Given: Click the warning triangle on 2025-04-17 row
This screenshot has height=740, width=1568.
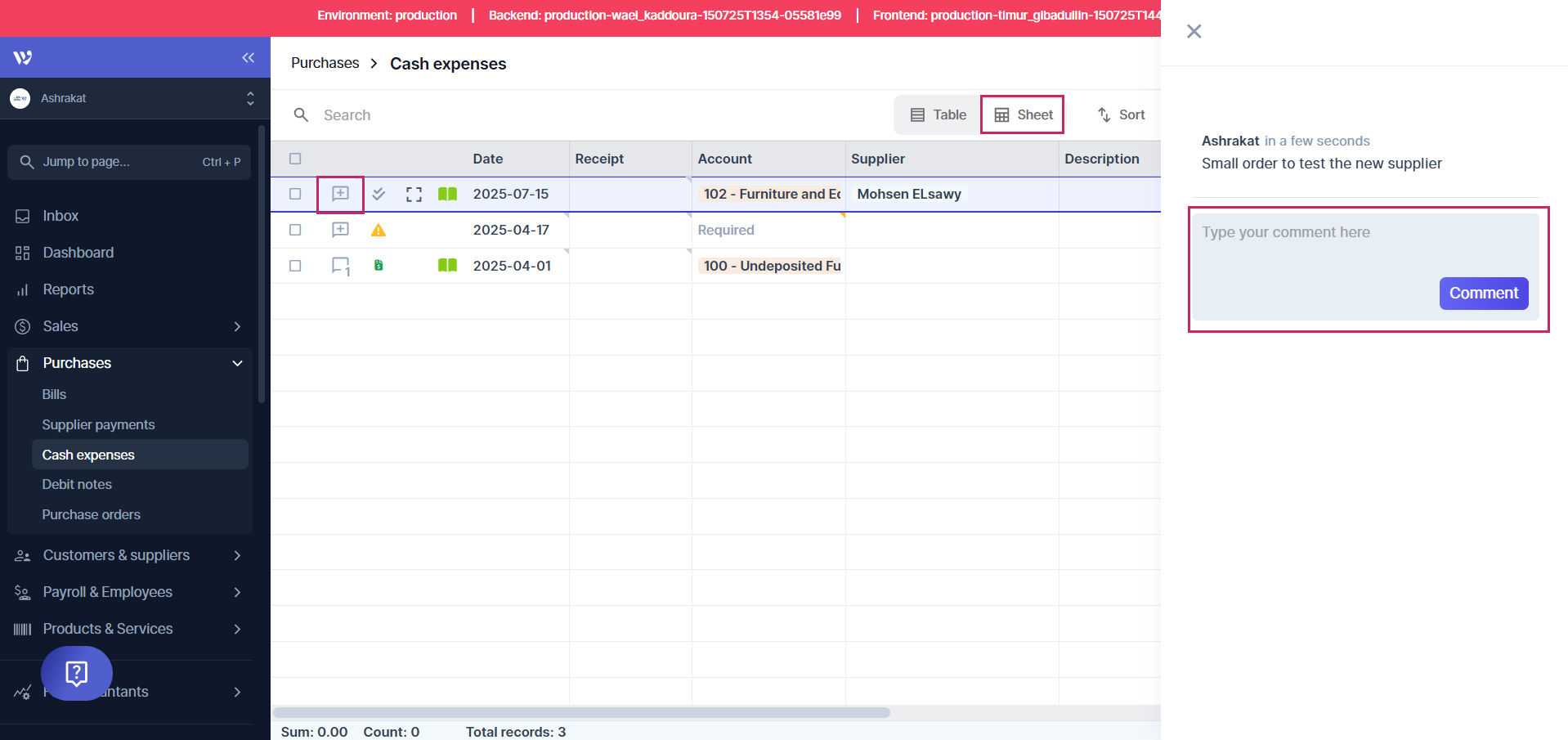Looking at the screenshot, I should [379, 231].
